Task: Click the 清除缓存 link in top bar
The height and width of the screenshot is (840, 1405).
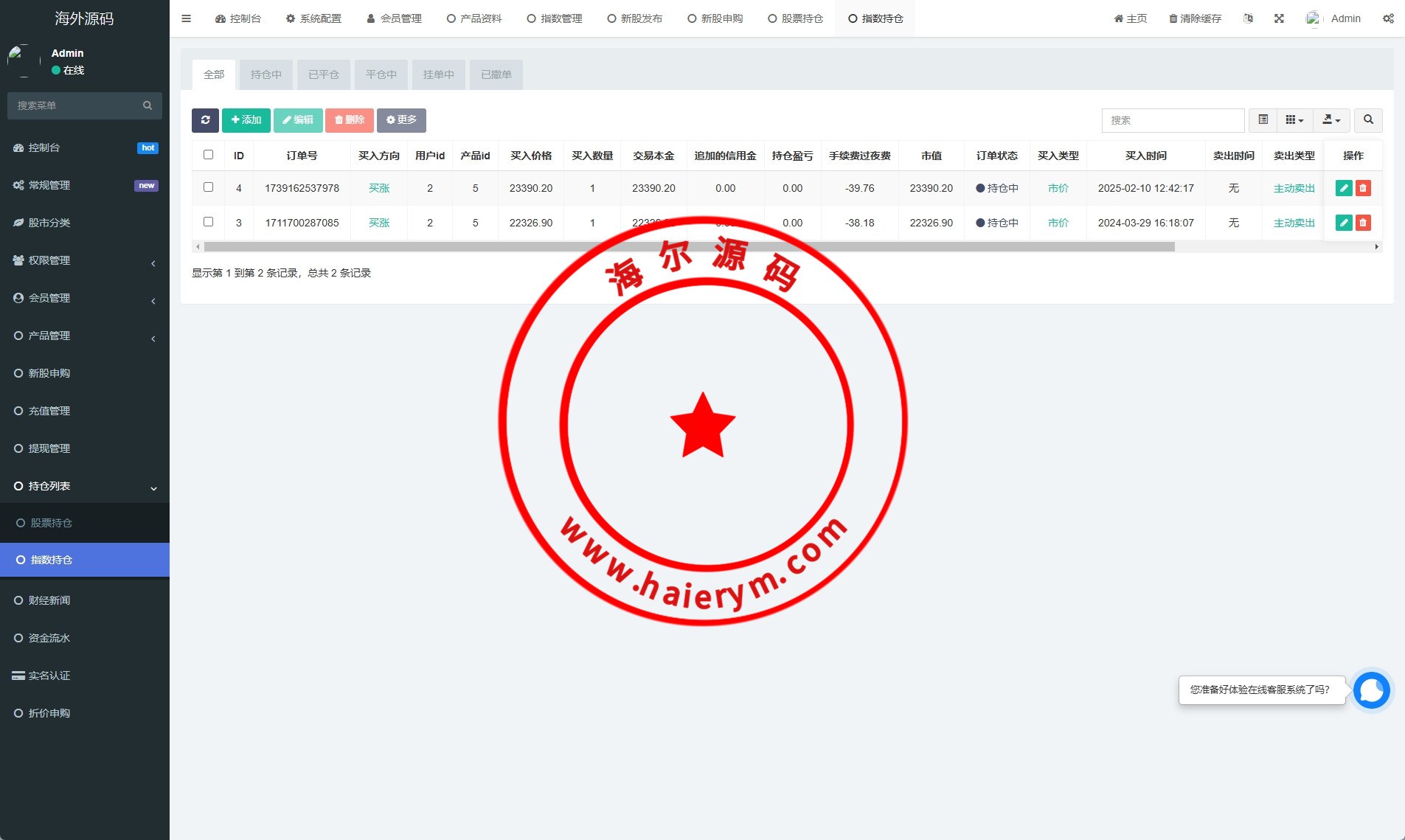Action: click(1195, 18)
